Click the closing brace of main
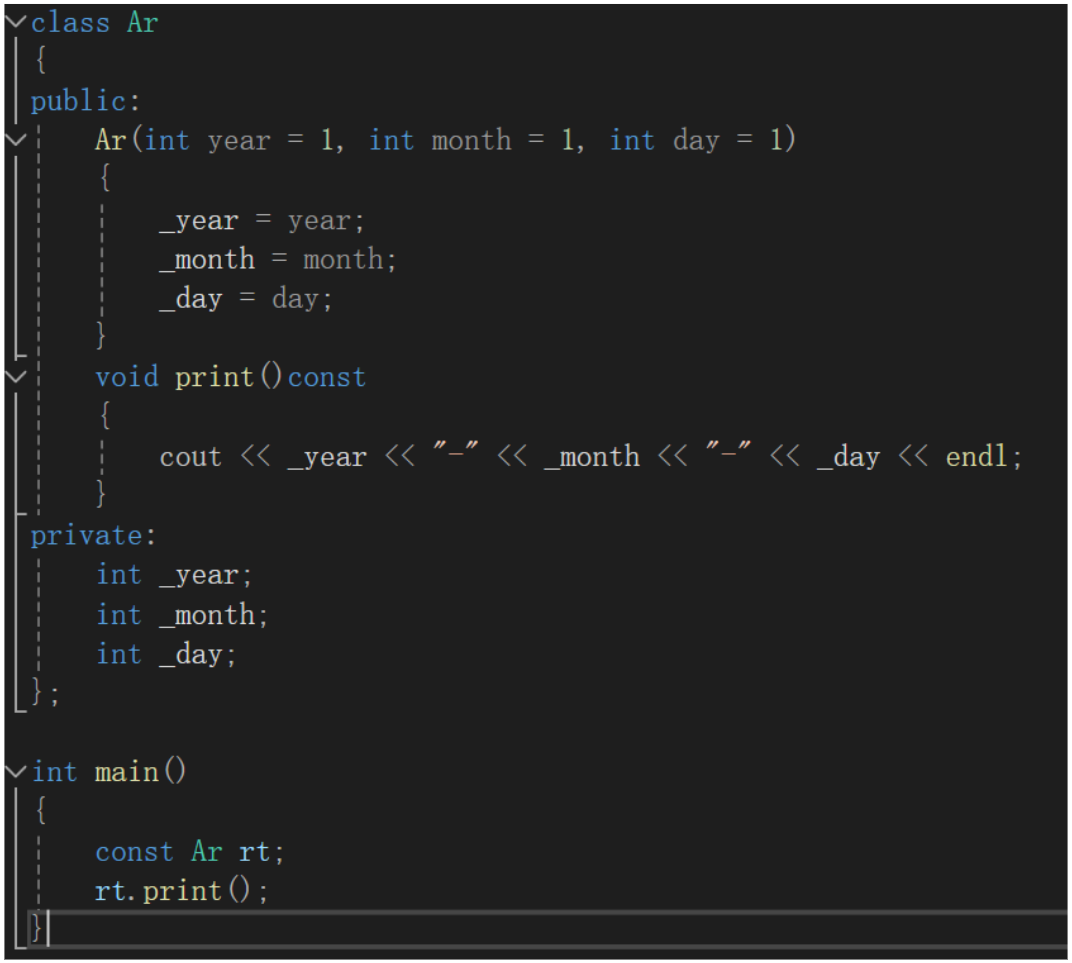The image size is (1072, 963). point(34,928)
